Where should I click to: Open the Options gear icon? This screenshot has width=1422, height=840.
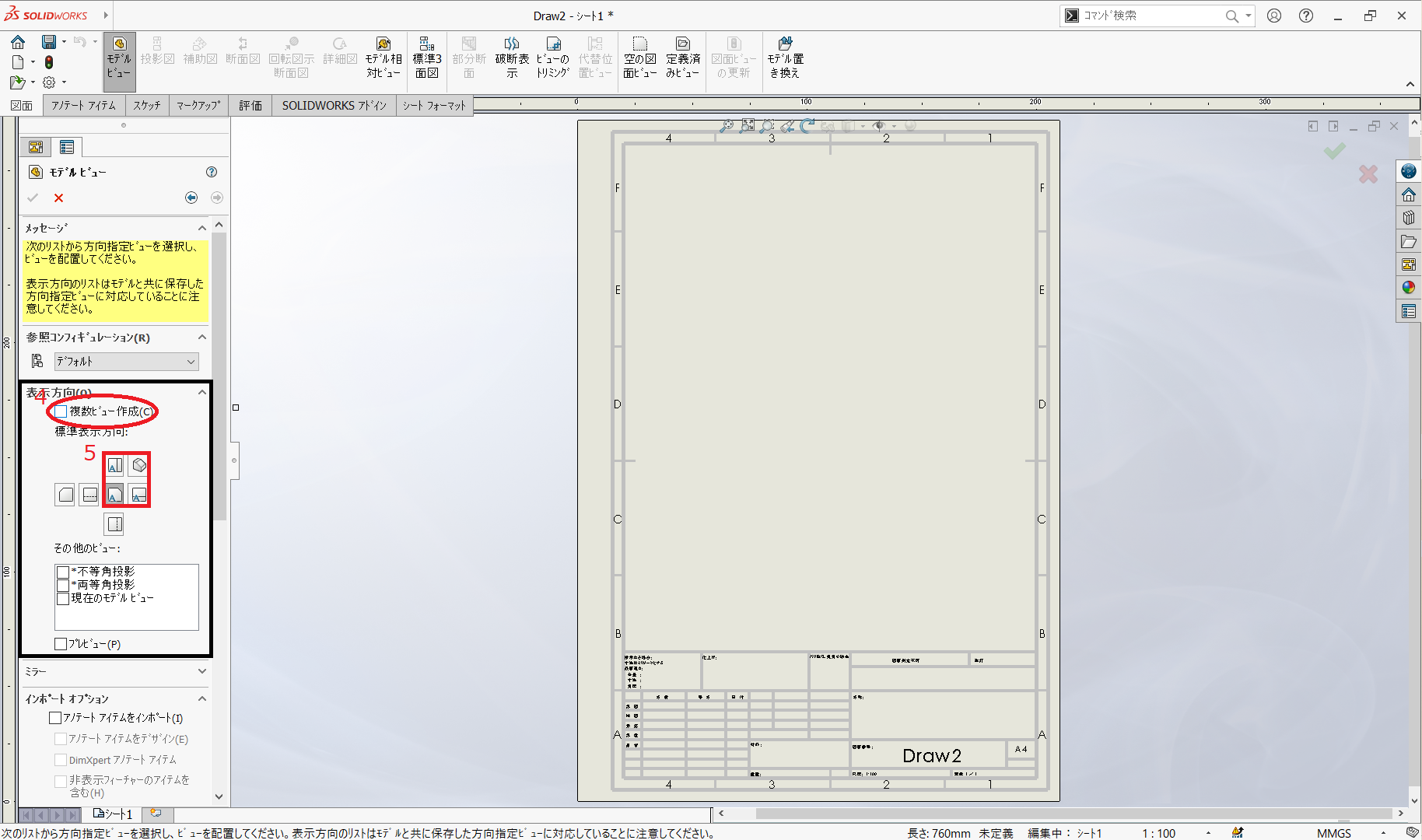click(49, 82)
